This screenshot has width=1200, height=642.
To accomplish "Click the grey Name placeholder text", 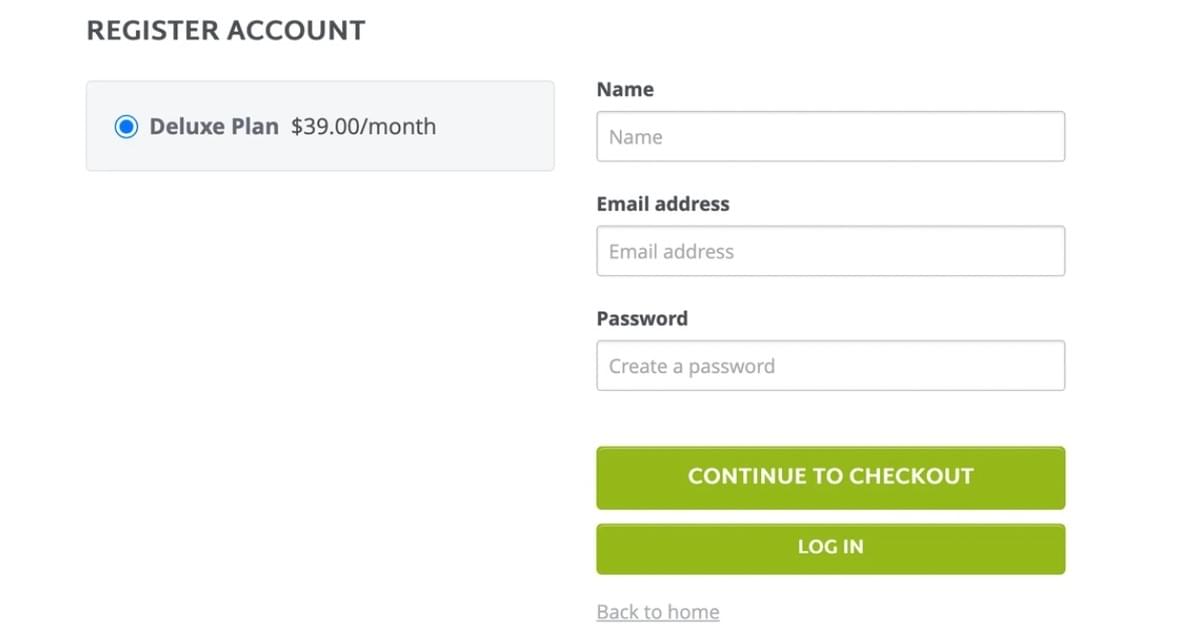I will (x=636, y=137).
